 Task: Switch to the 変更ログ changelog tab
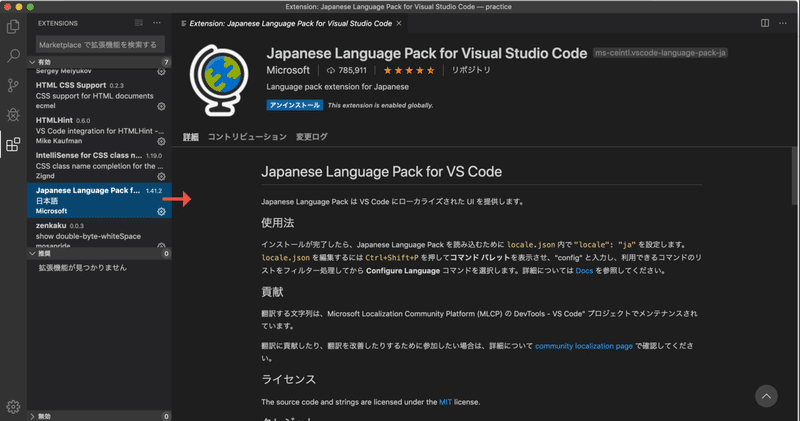[312, 137]
